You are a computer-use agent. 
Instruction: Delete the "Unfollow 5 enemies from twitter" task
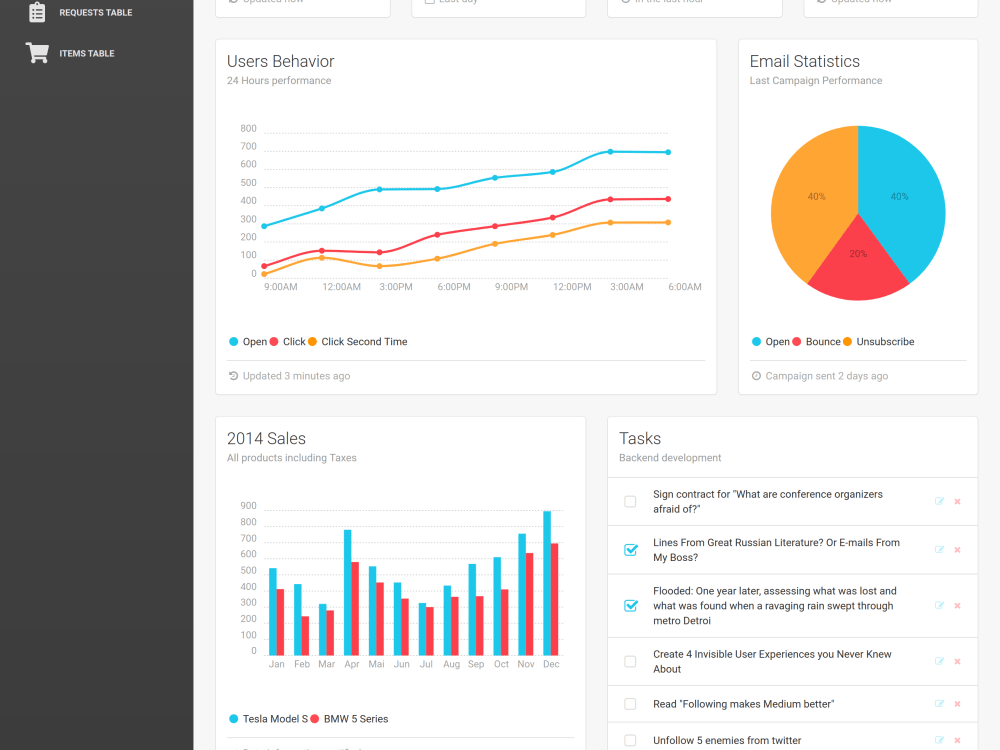tap(957, 740)
